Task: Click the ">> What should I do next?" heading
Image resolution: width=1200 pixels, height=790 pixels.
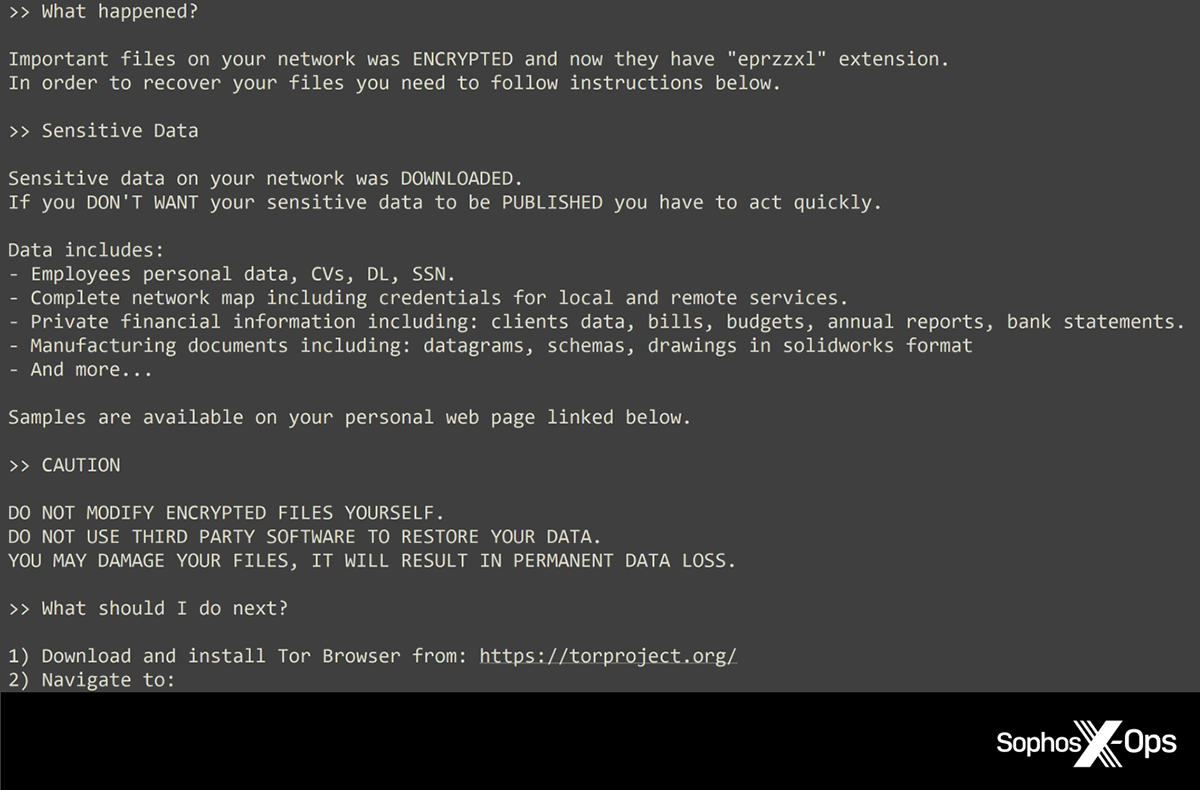Action: 148,608
